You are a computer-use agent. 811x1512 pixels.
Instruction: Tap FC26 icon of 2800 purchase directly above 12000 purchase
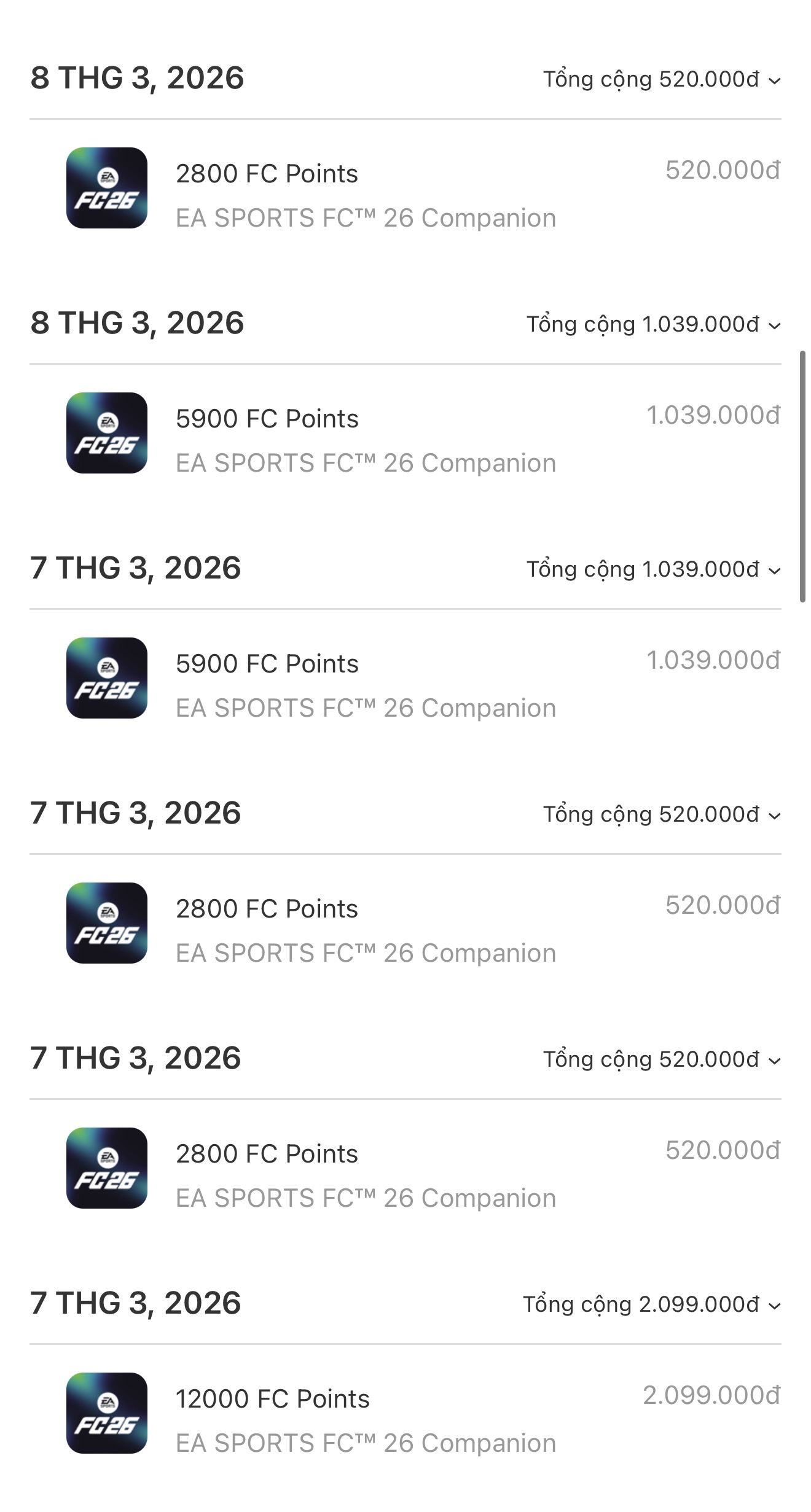pos(107,1167)
